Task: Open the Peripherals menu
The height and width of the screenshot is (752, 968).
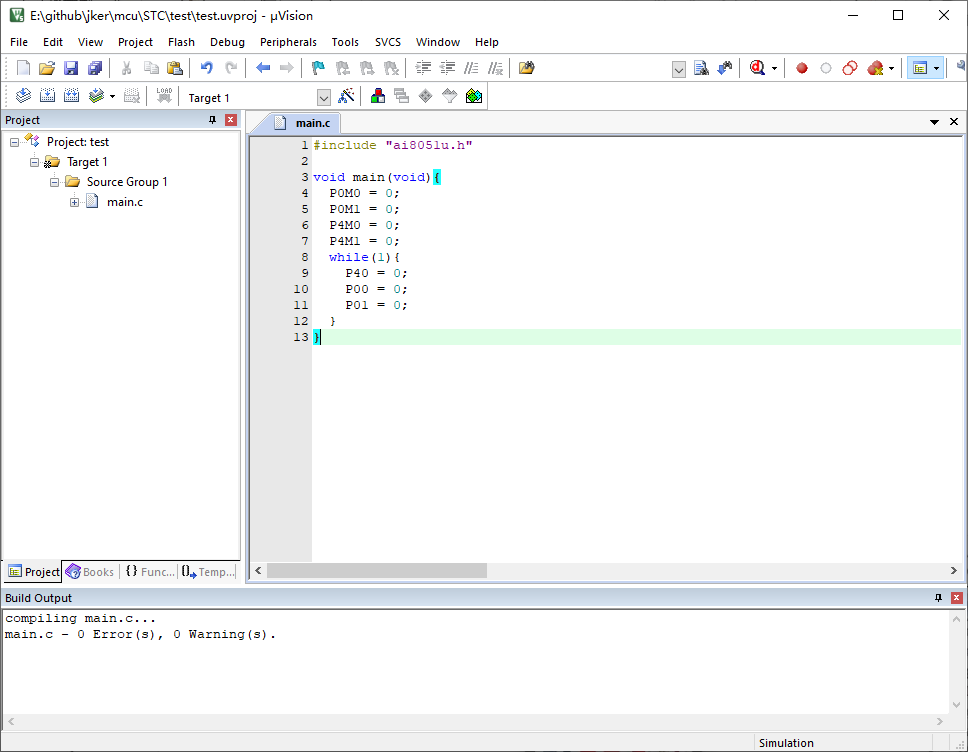Action: [x=288, y=42]
